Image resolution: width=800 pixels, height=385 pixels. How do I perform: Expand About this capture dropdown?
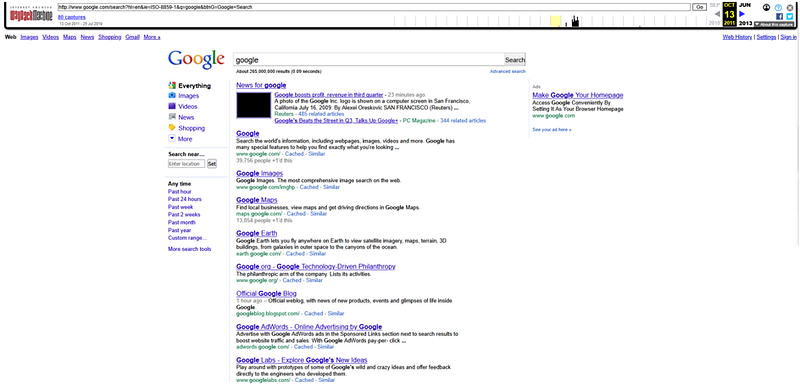775,24
